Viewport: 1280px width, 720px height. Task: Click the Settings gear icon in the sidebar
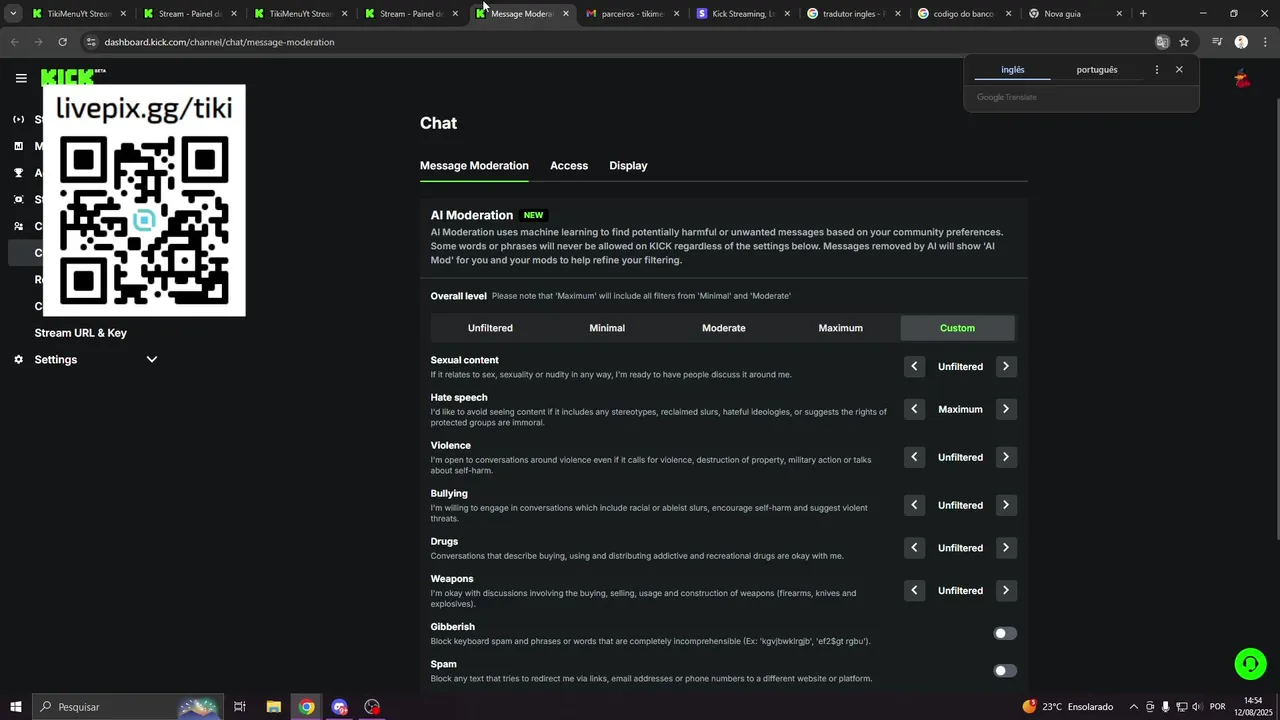pos(18,360)
